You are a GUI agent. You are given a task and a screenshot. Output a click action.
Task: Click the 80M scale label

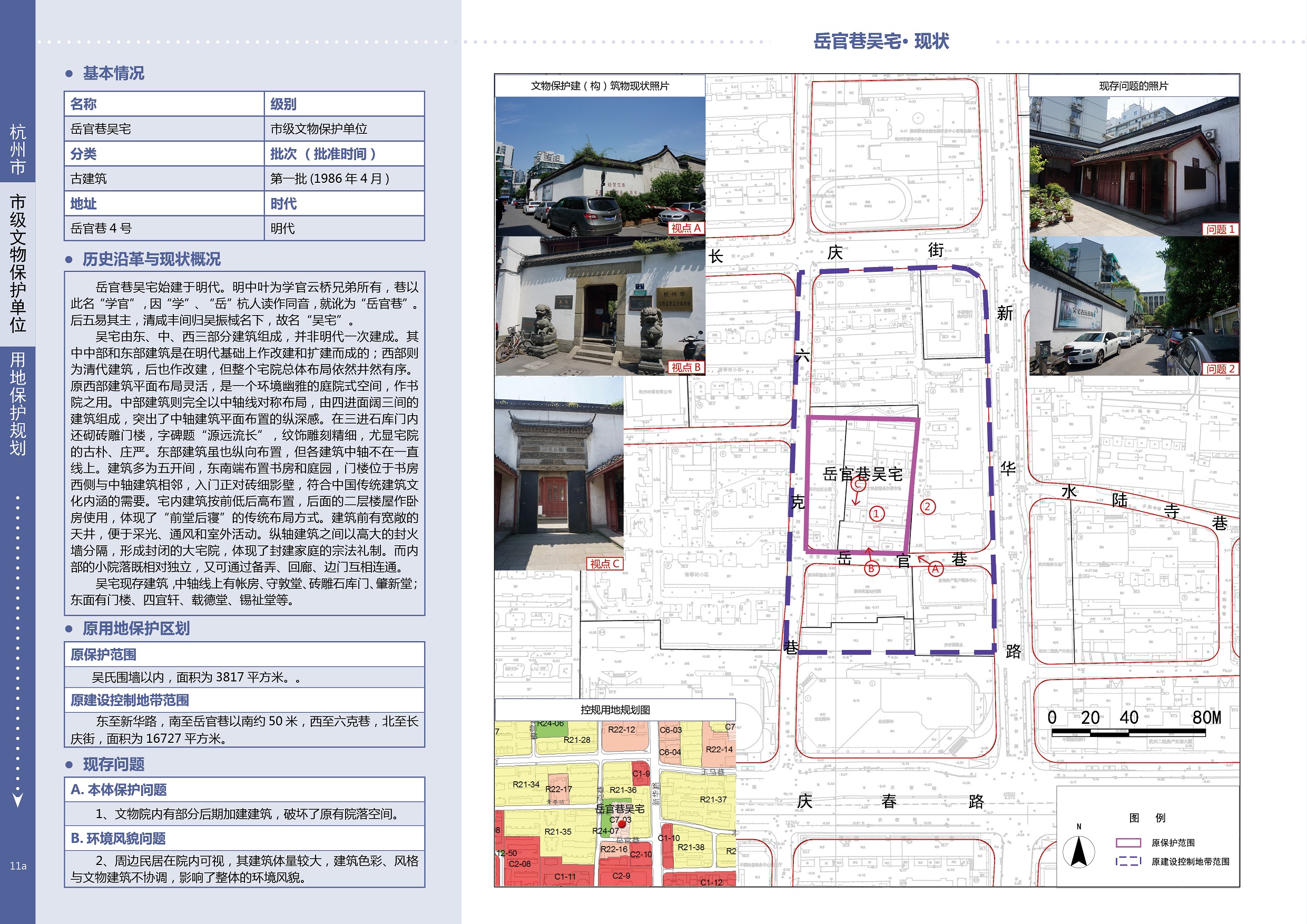click(1207, 717)
